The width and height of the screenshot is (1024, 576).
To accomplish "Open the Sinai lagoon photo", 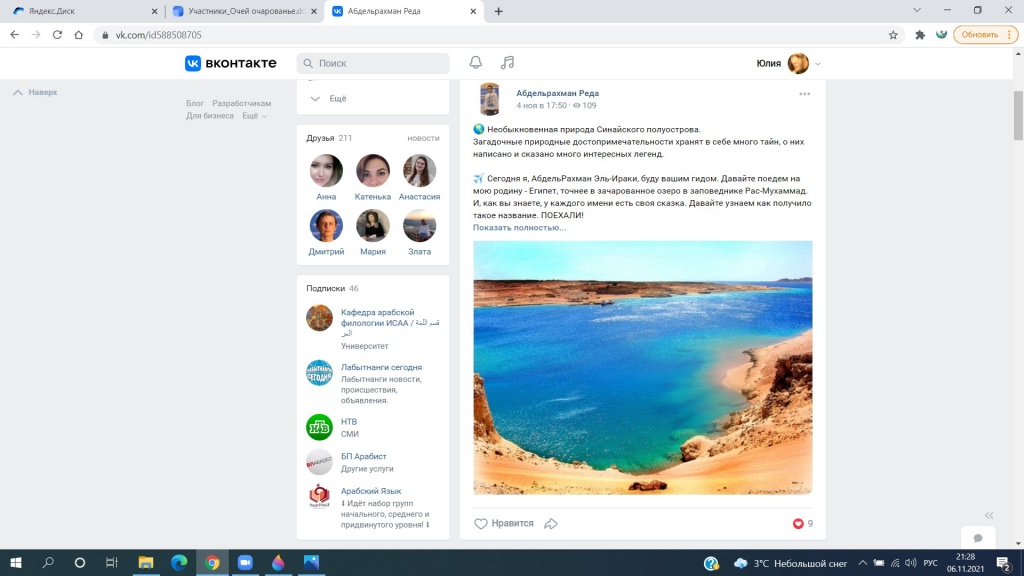I will click(642, 367).
